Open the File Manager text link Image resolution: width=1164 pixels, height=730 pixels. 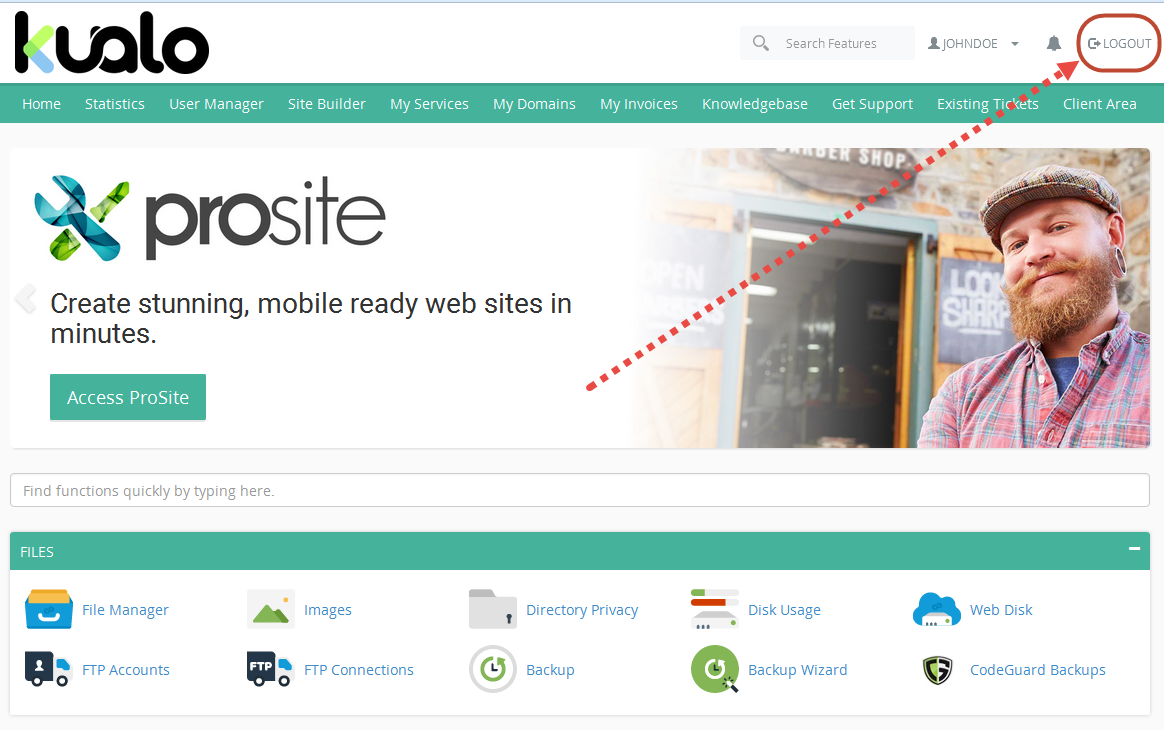point(125,610)
